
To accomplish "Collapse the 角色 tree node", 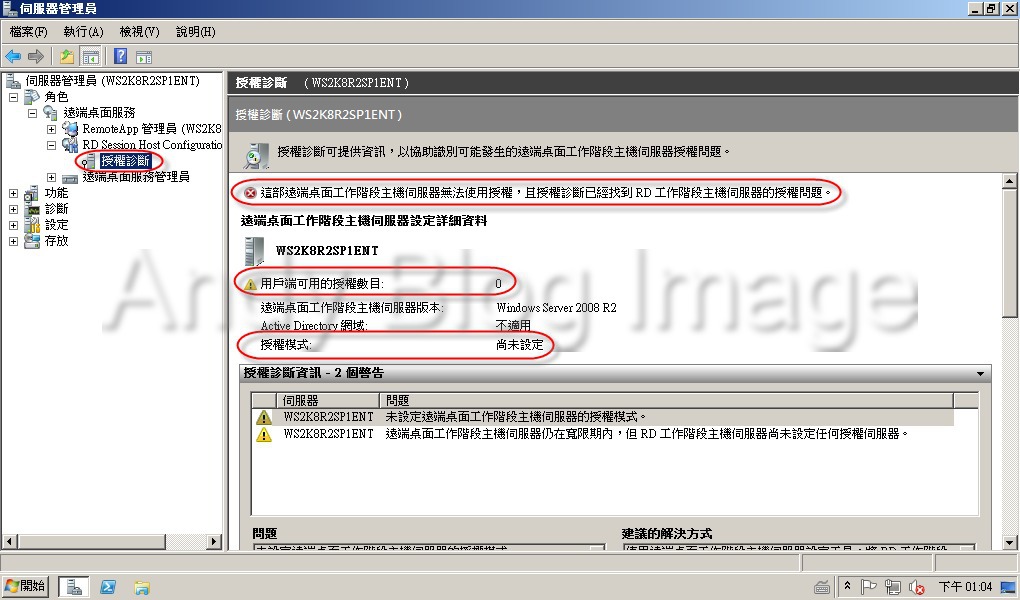I will [14, 97].
